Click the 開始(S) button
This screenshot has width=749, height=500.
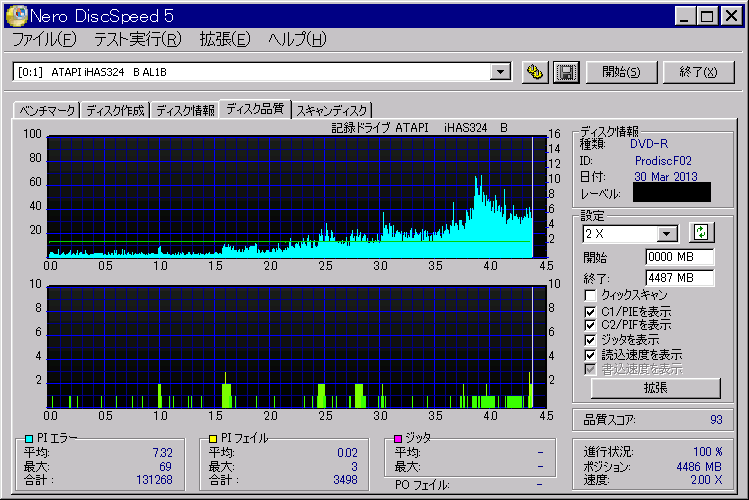pyautogui.click(x=621, y=72)
